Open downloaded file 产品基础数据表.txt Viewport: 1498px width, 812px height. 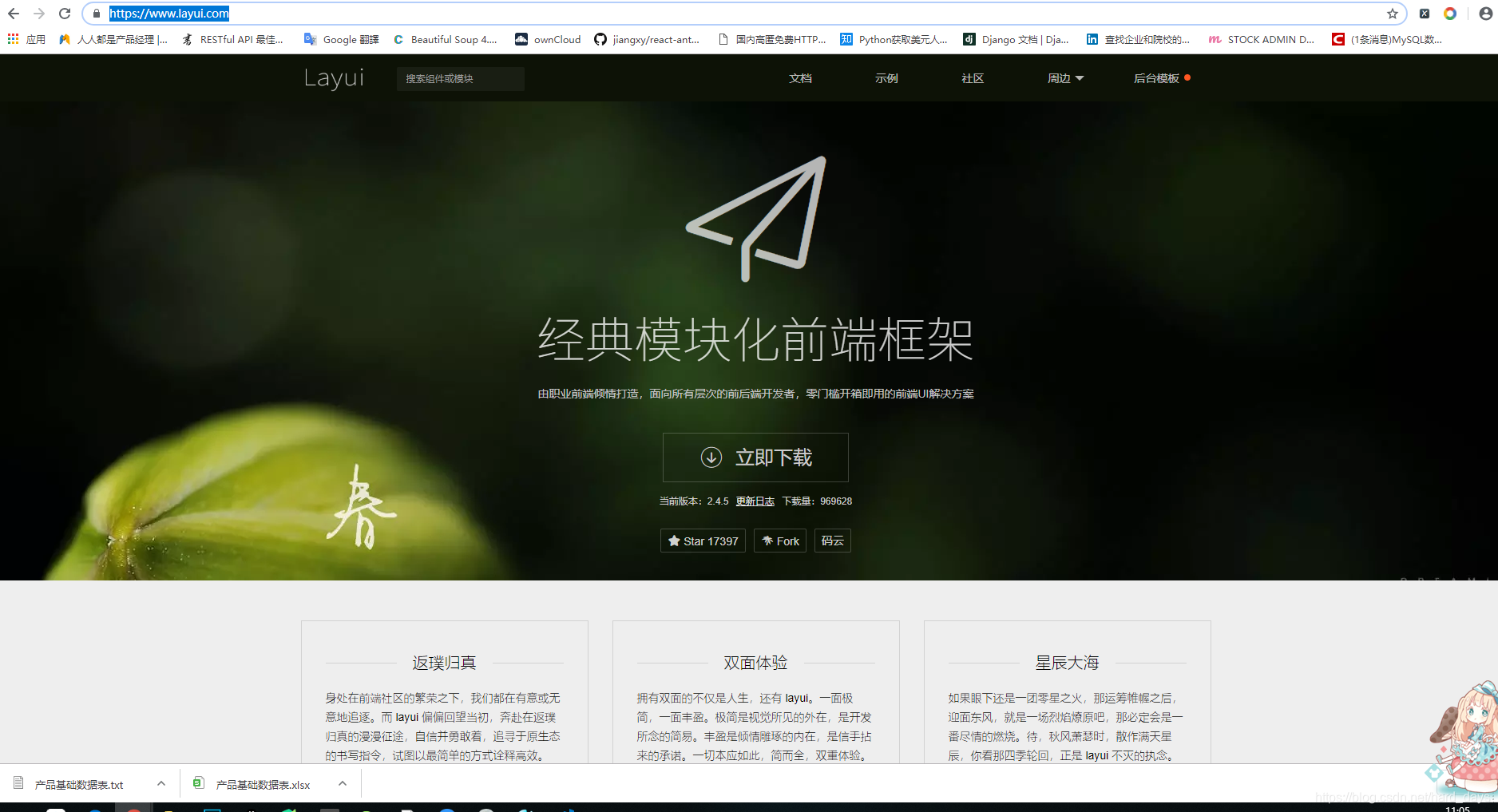[78, 785]
